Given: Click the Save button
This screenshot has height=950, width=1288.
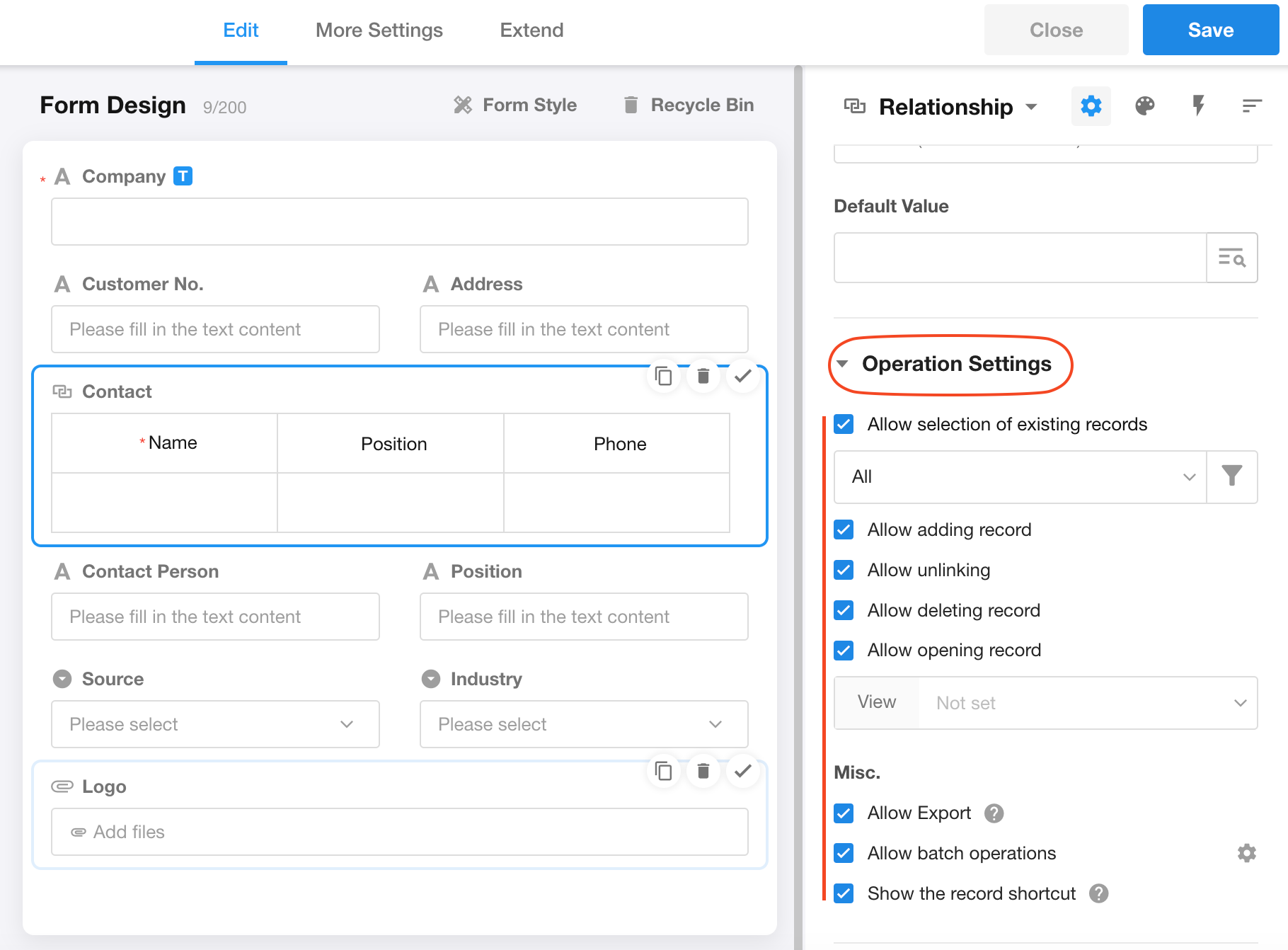Looking at the screenshot, I should (1210, 30).
